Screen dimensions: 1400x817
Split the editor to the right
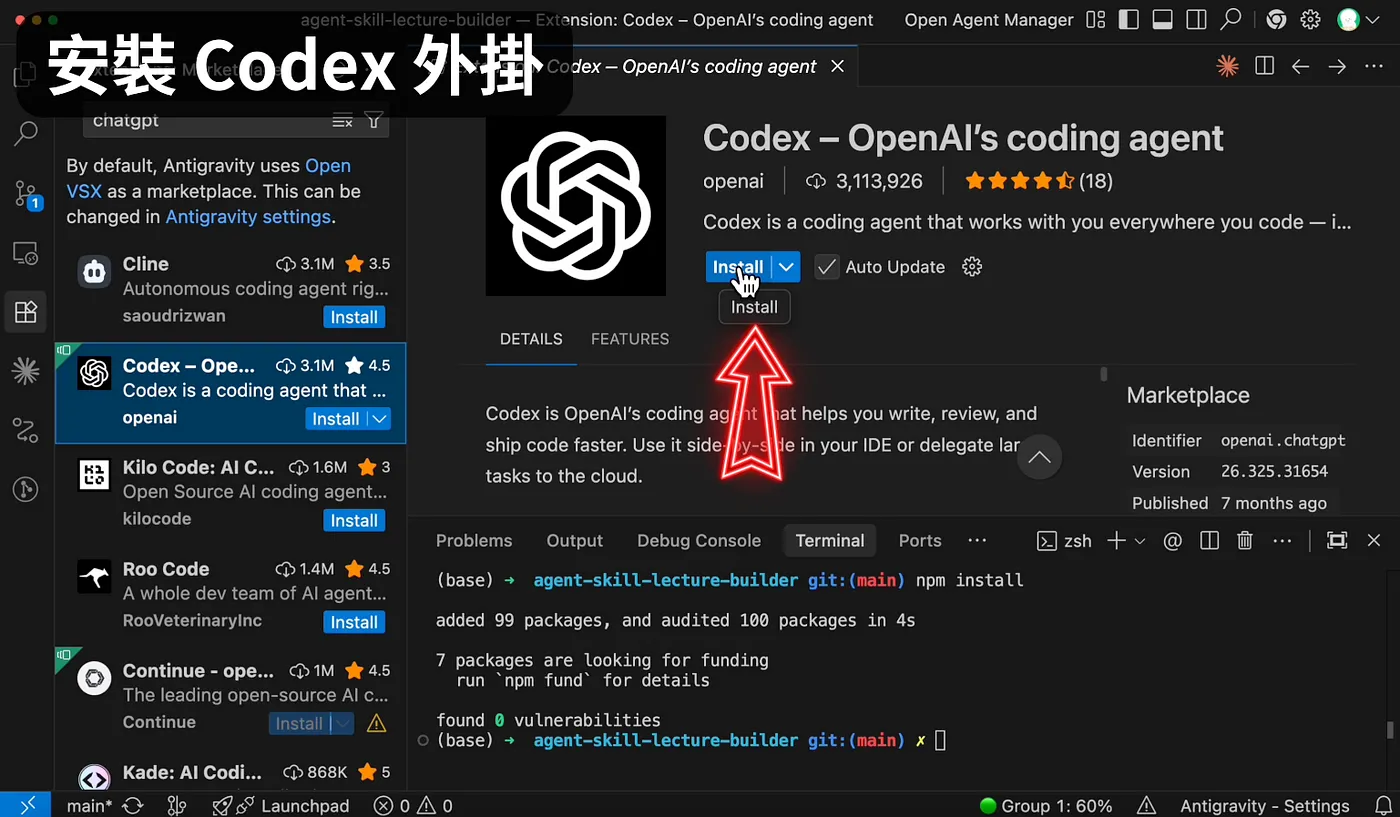pyautogui.click(x=1264, y=66)
